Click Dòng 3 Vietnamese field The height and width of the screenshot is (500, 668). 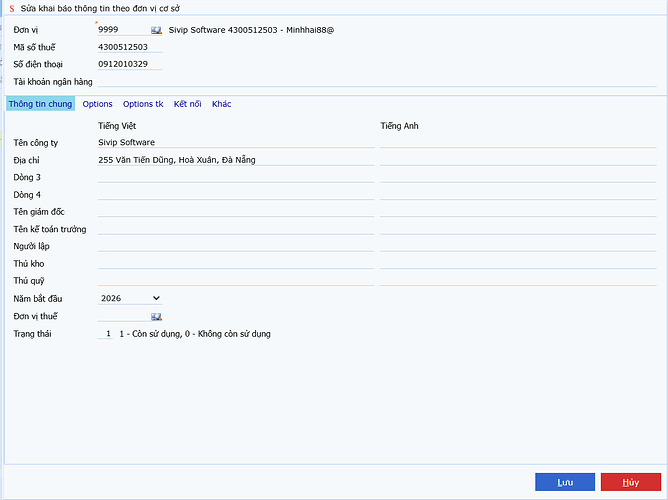click(236, 177)
